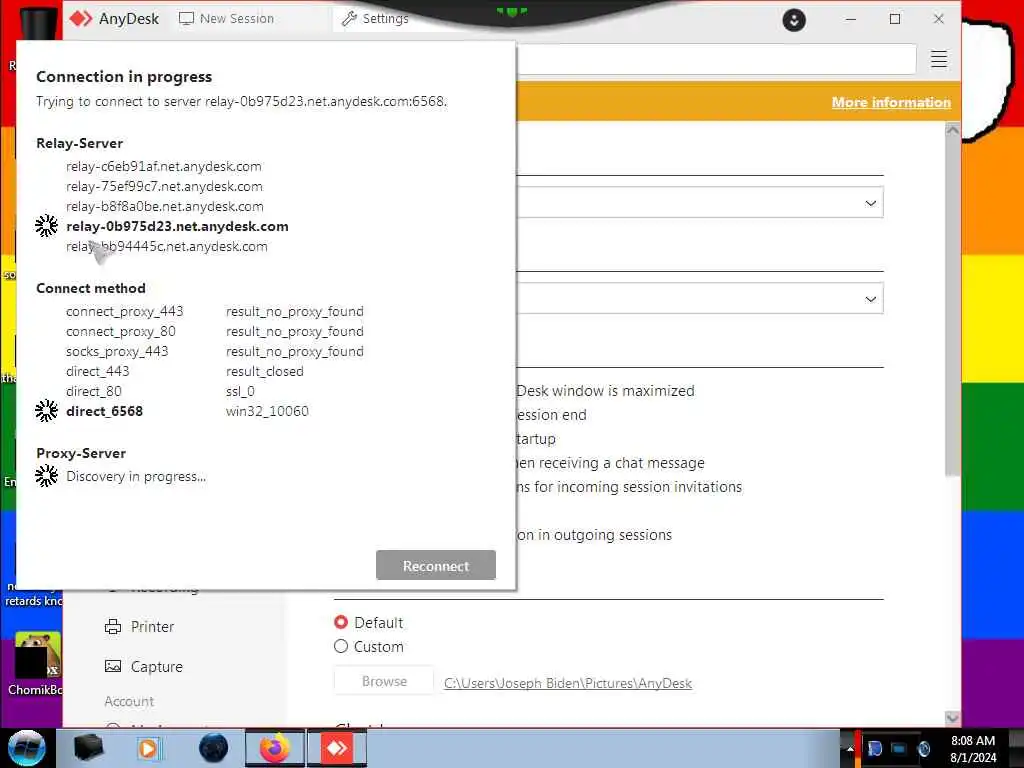This screenshot has height=768, width=1024.
Task: Expand the lower settings dropdown
Action: point(871,299)
